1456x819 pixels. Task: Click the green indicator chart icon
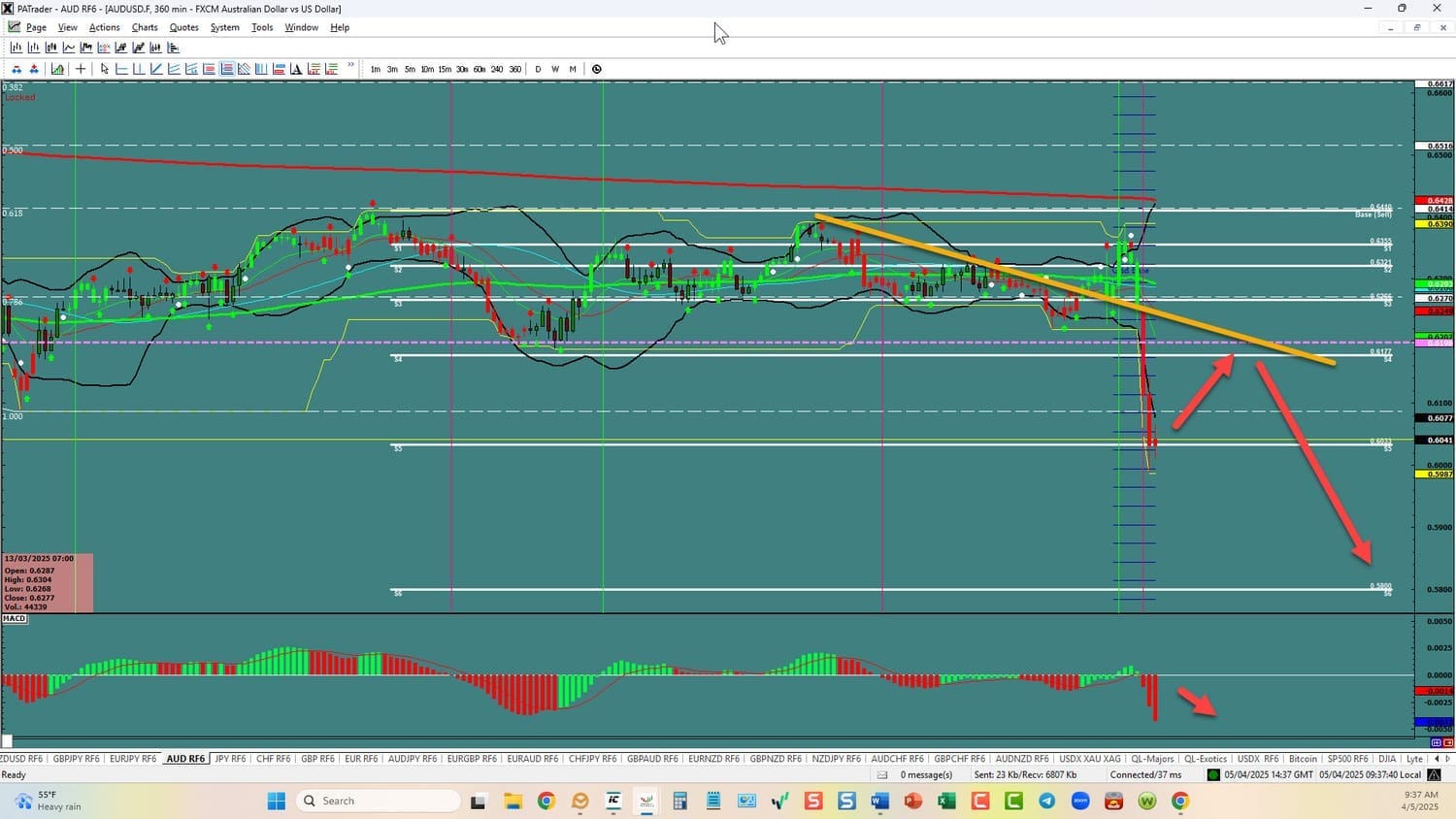point(57,69)
